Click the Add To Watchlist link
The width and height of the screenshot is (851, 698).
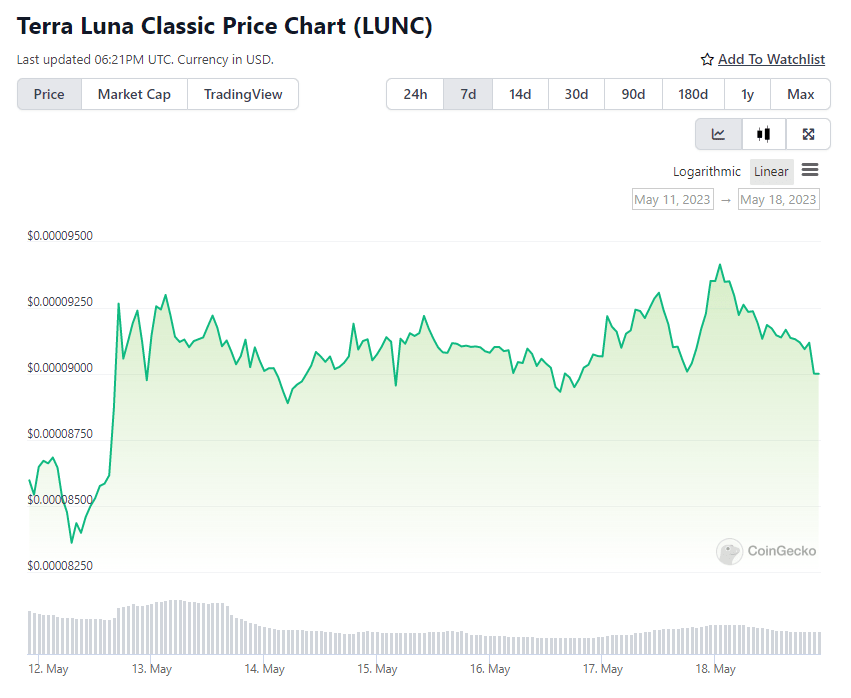[x=771, y=60]
